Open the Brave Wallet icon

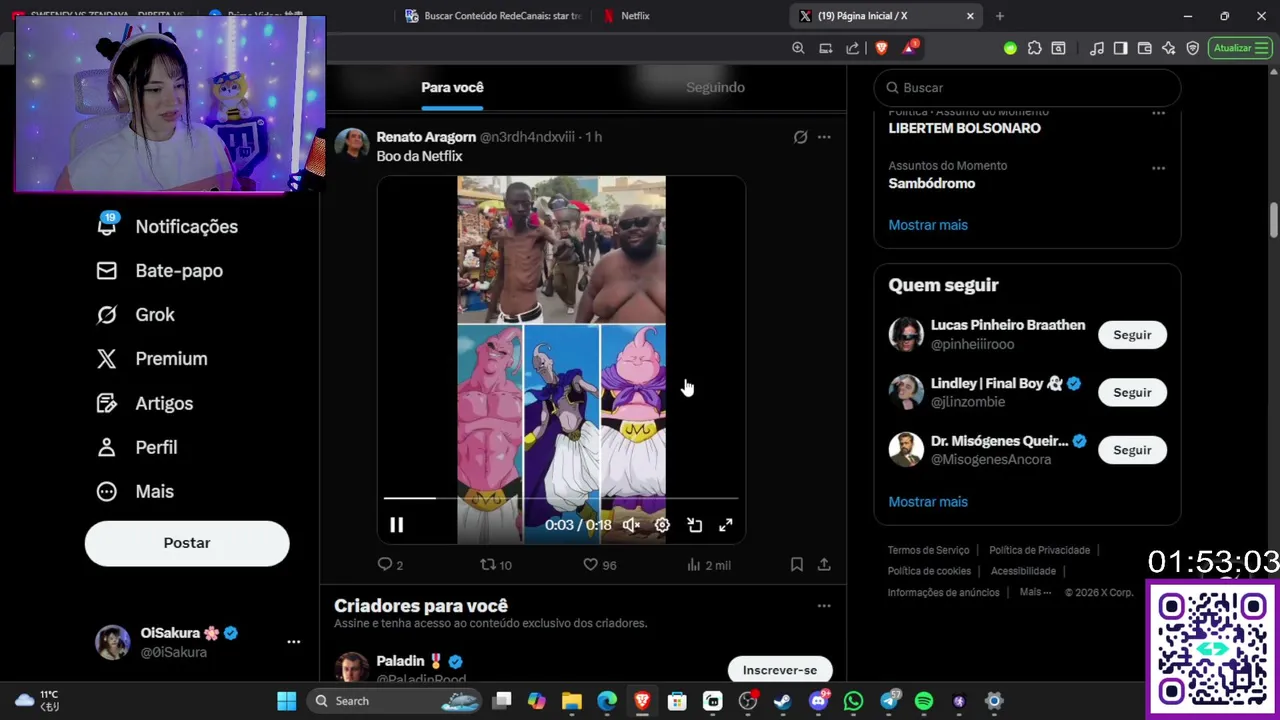pyautogui.click(x=1144, y=48)
